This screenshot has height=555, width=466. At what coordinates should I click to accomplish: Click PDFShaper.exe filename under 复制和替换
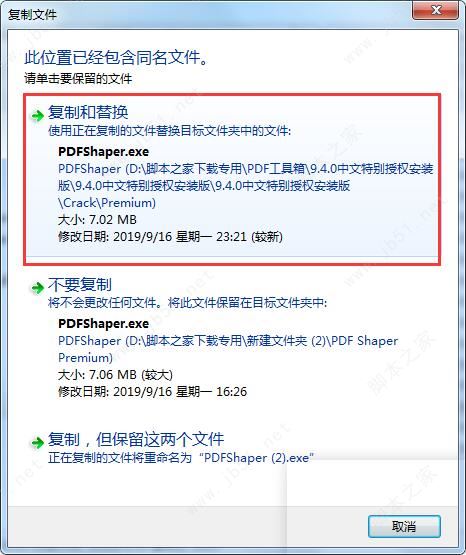point(104,151)
